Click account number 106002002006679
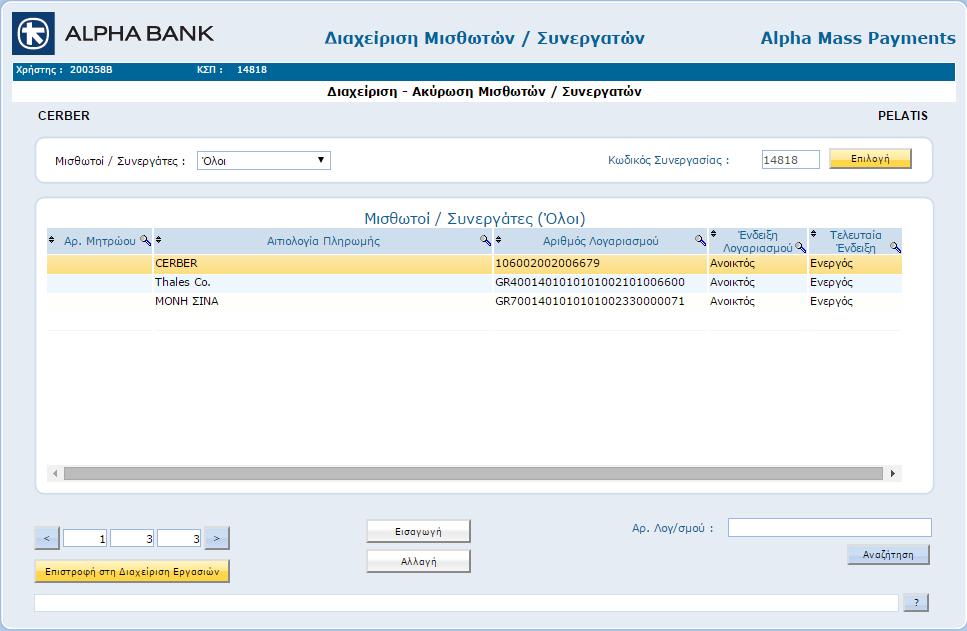 click(547, 263)
